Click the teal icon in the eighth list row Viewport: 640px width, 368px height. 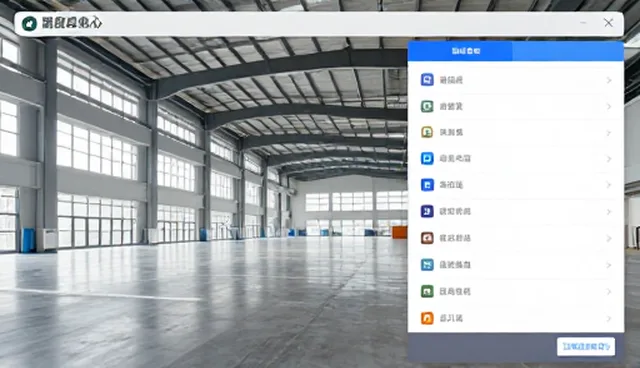(427, 265)
